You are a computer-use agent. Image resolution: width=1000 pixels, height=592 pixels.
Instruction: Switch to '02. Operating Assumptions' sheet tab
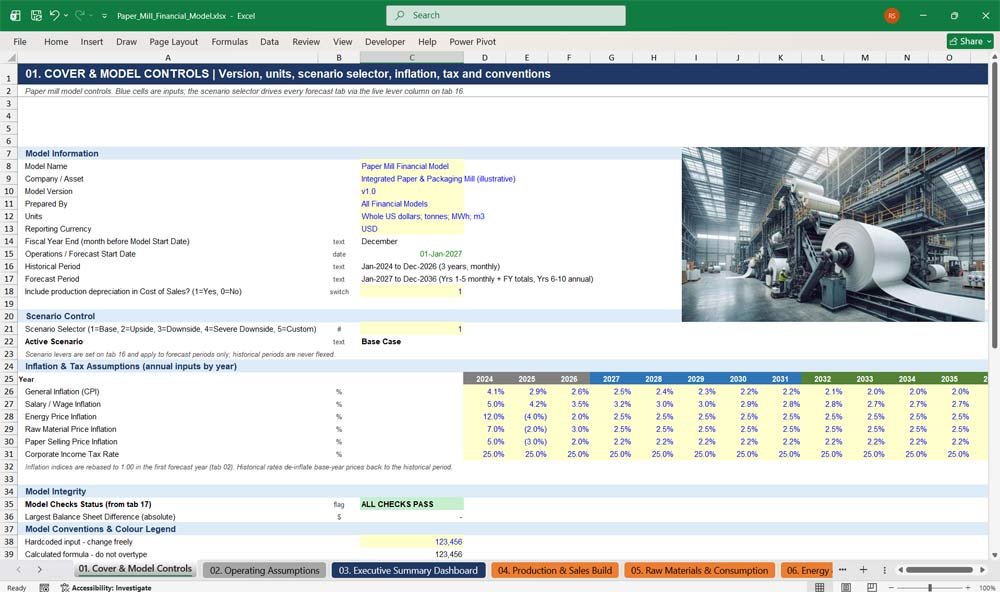coord(265,570)
